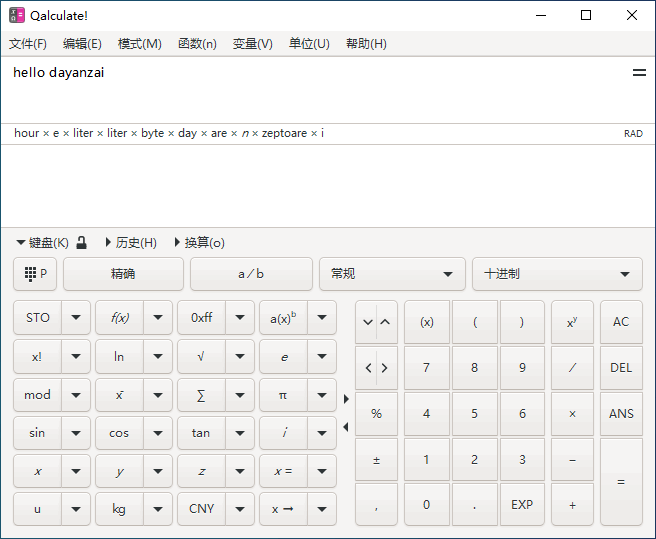Click the ± sign key
The image size is (656, 539).
(x=377, y=460)
